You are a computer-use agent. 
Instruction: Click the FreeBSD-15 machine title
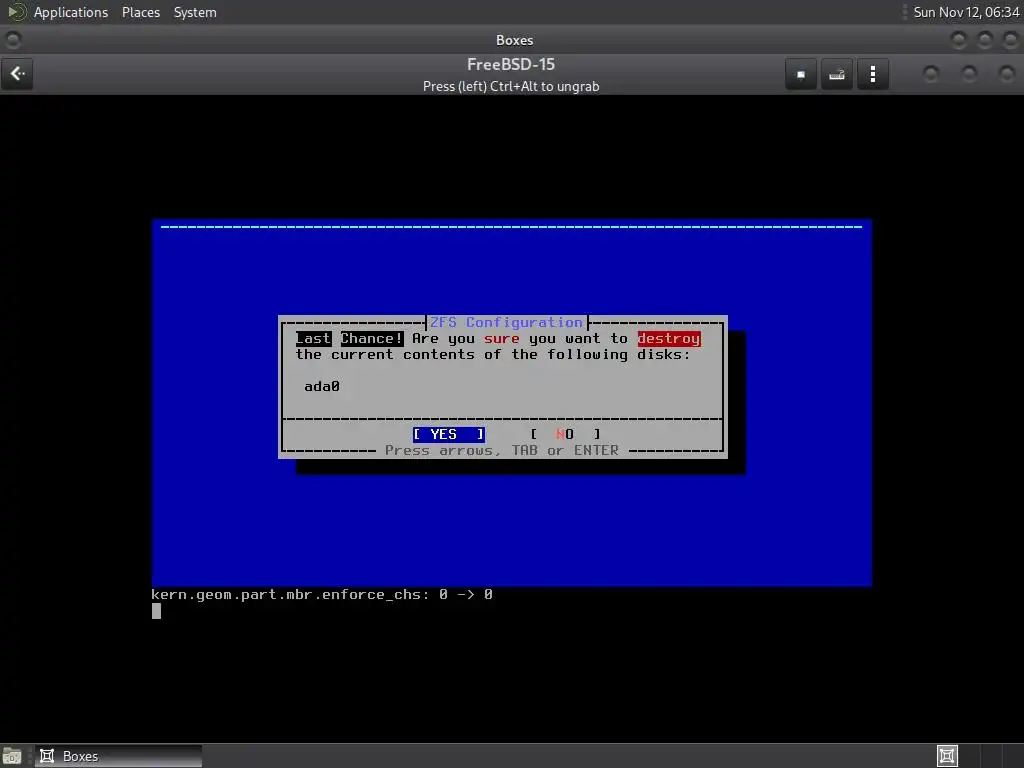pyautogui.click(x=511, y=65)
